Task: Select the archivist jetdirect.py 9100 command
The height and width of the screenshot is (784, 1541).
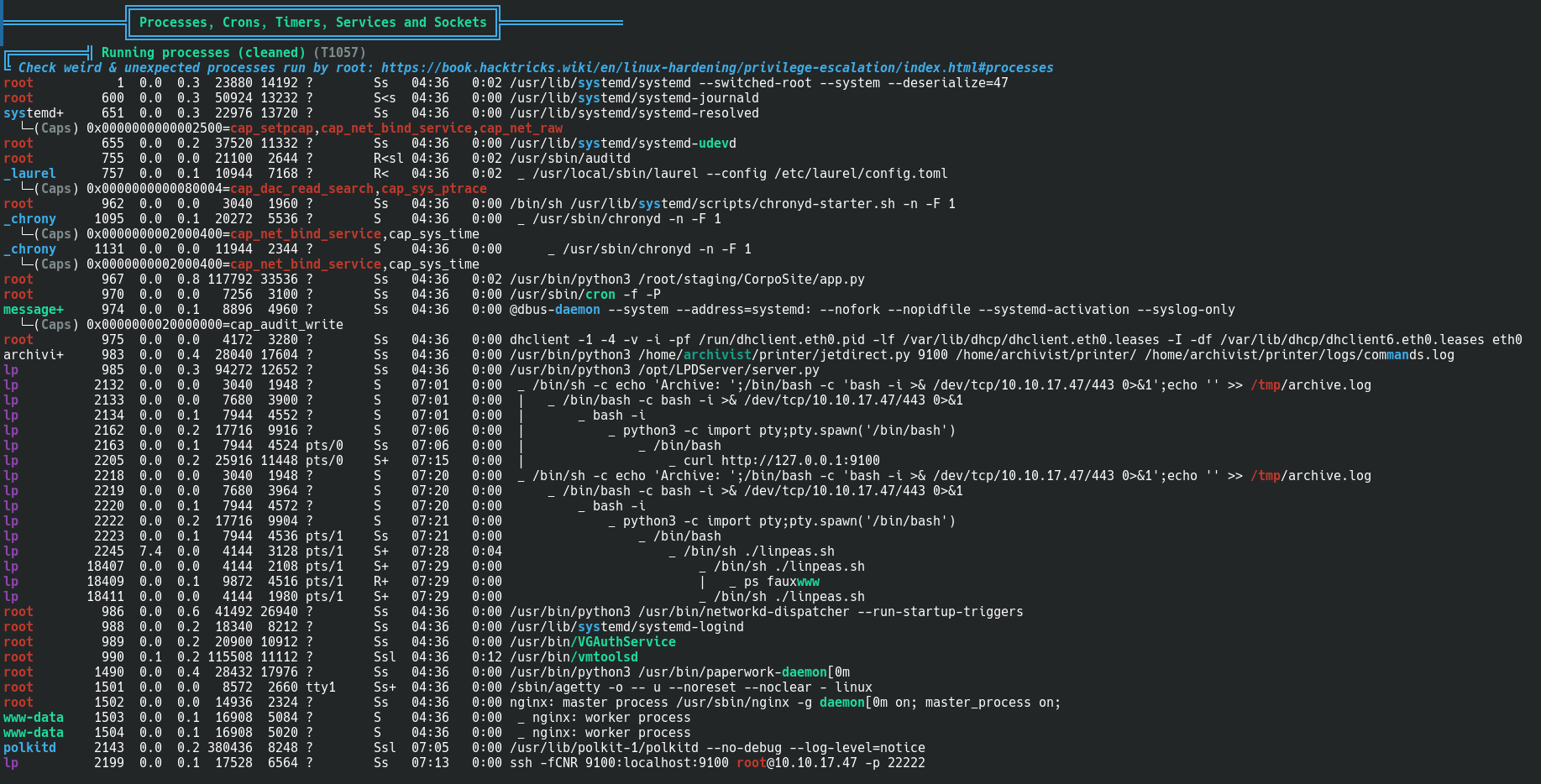Action: 982,355
